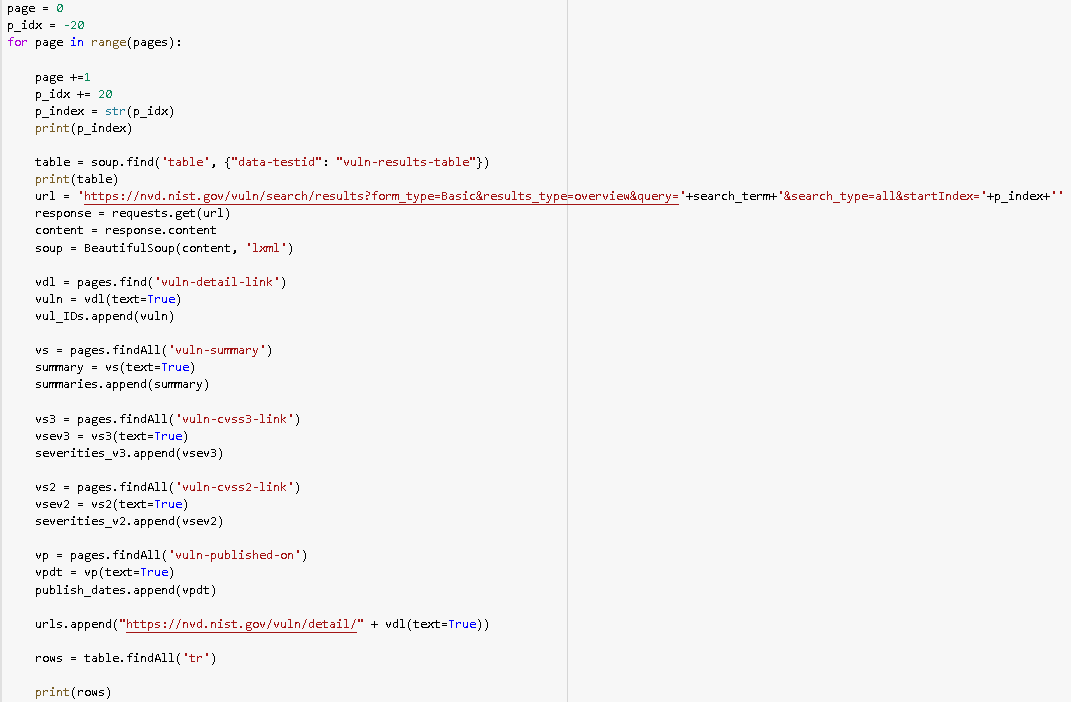Click 'content = response.content' line
Viewport: 1071px width, 702px height.
coord(126,230)
